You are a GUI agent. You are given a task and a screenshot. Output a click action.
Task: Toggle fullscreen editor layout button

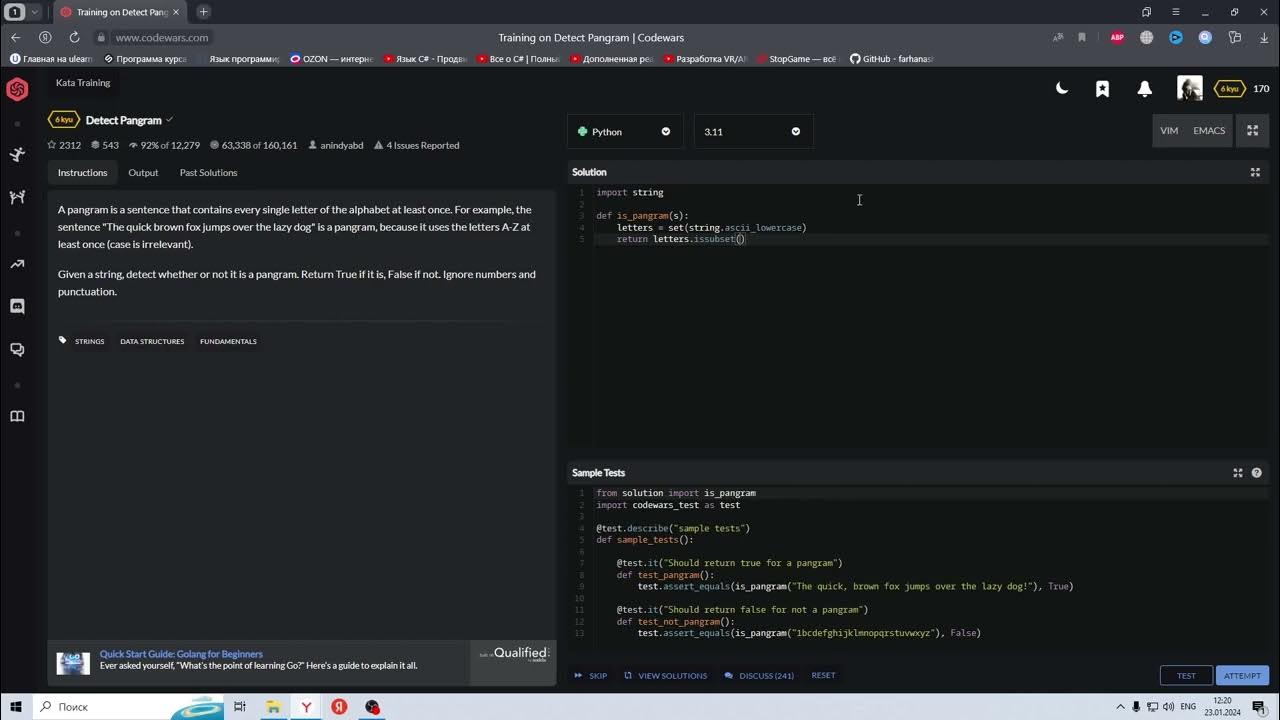1252,131
